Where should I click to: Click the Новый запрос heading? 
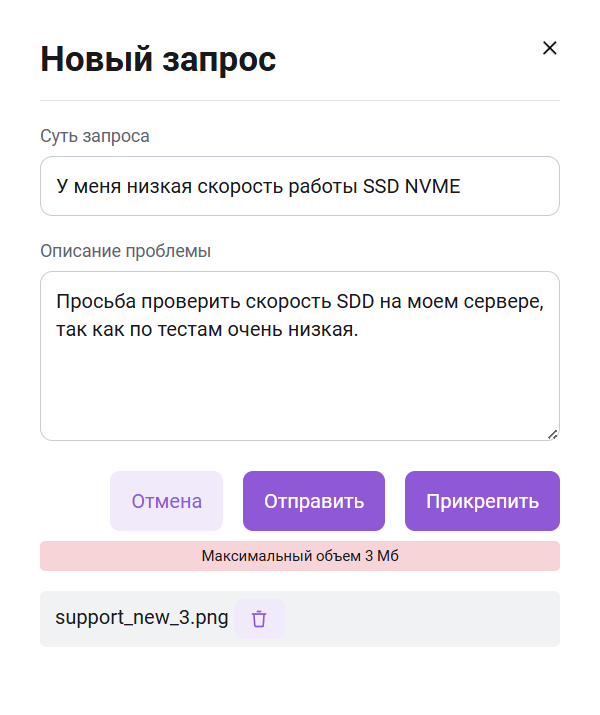pos(158,59)
